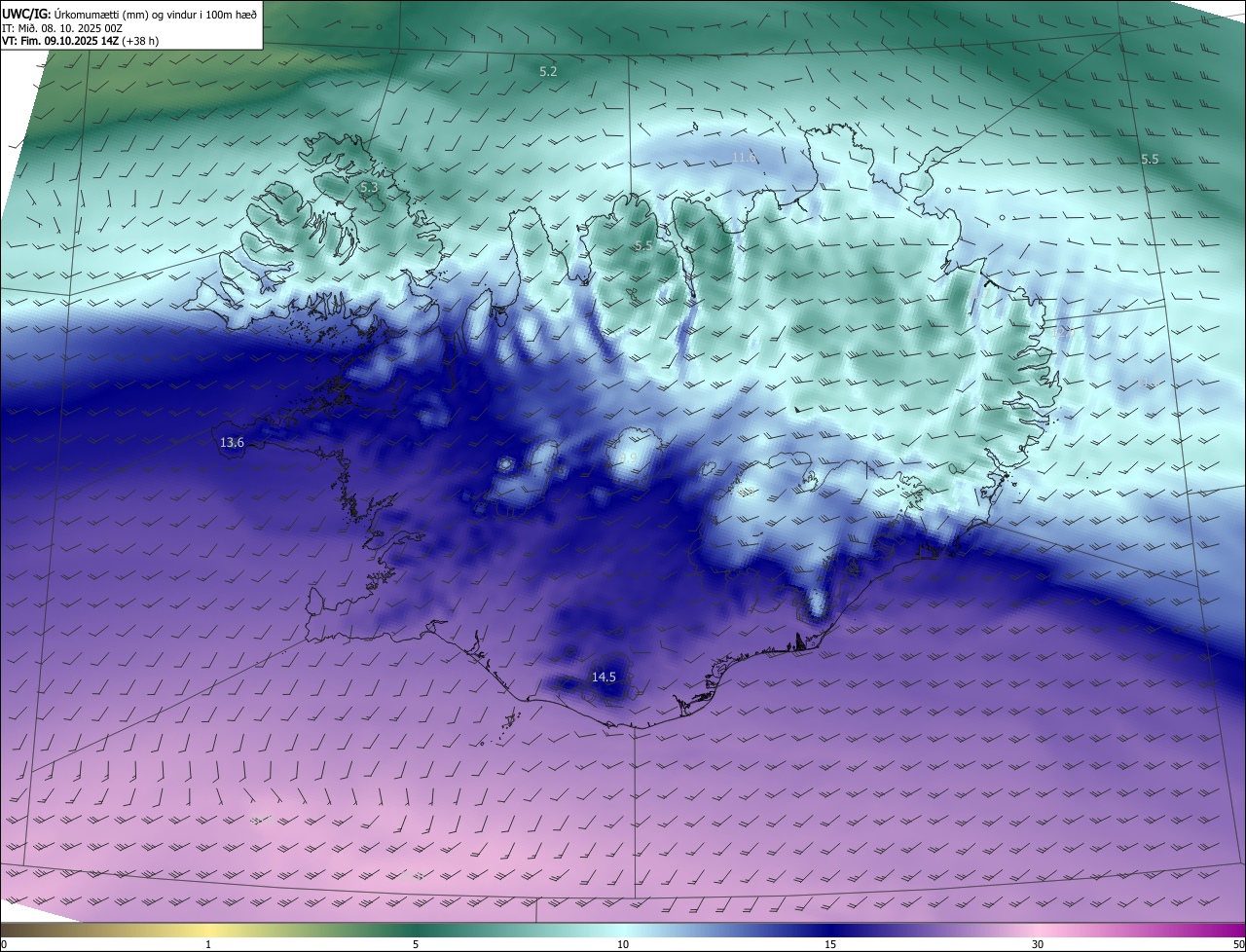
Task: Select the 5.2 value label at map top
Action: pyautogui.click(x=548, y=72)
